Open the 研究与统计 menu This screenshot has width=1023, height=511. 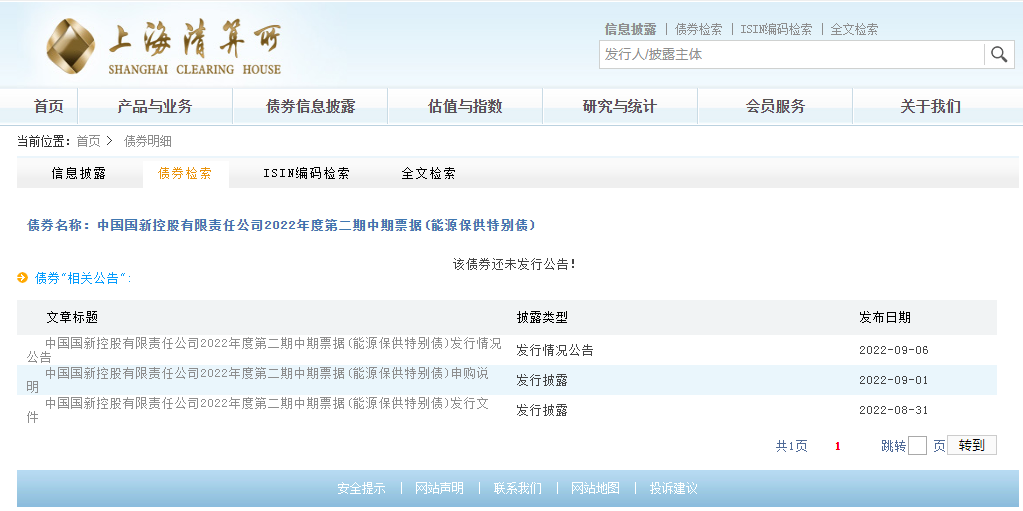point(620,107)
